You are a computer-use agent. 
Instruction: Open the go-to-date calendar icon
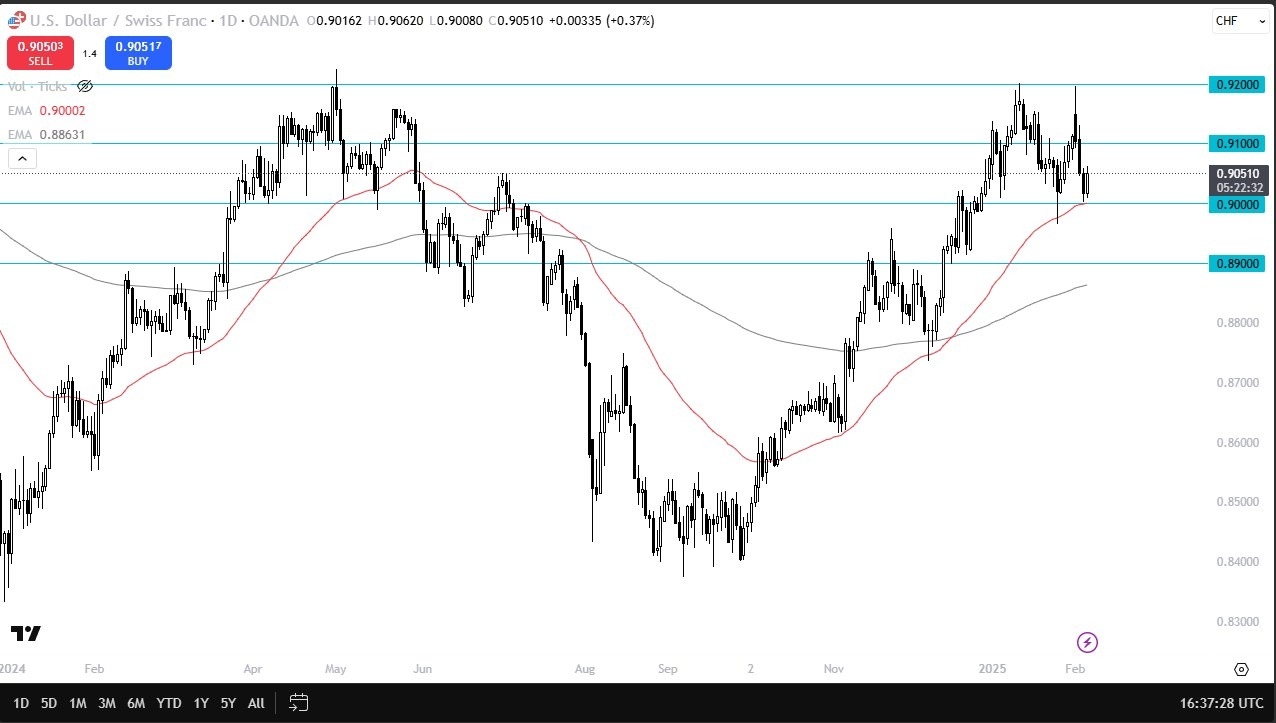(297, 703)
